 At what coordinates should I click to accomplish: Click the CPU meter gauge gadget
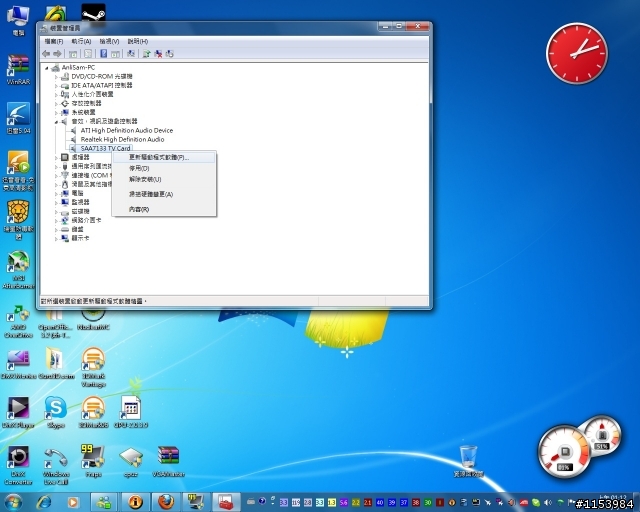(x=564, y=452)
